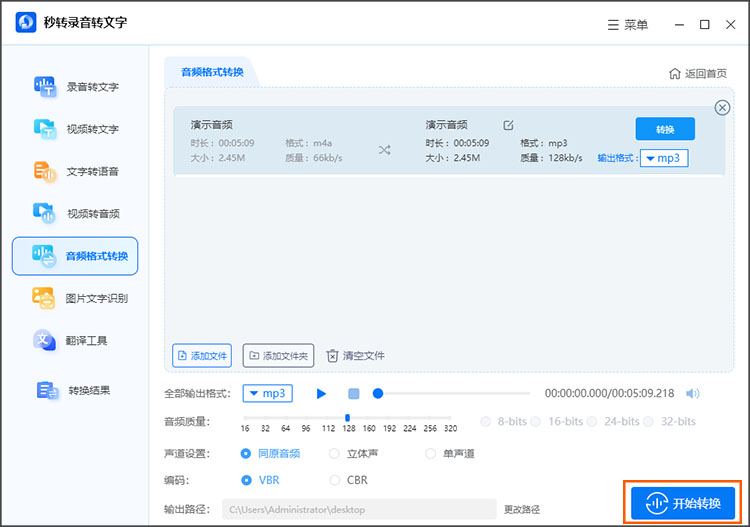The width and height of the screenshot is (750, 527).
Task: Click the 返回首页 home icon
Action: 674,73
